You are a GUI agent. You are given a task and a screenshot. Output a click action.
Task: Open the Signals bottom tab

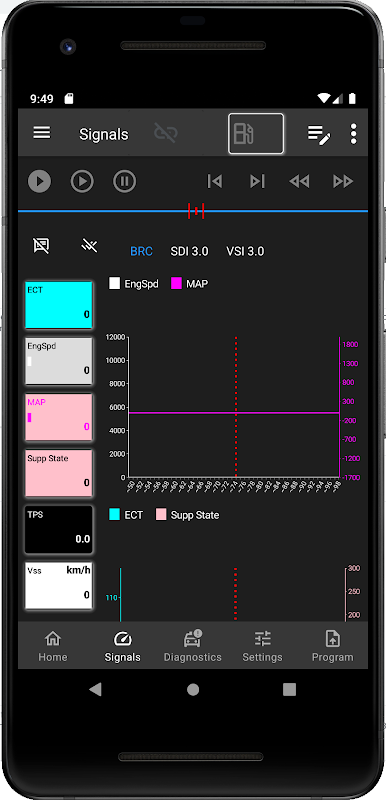122,645
